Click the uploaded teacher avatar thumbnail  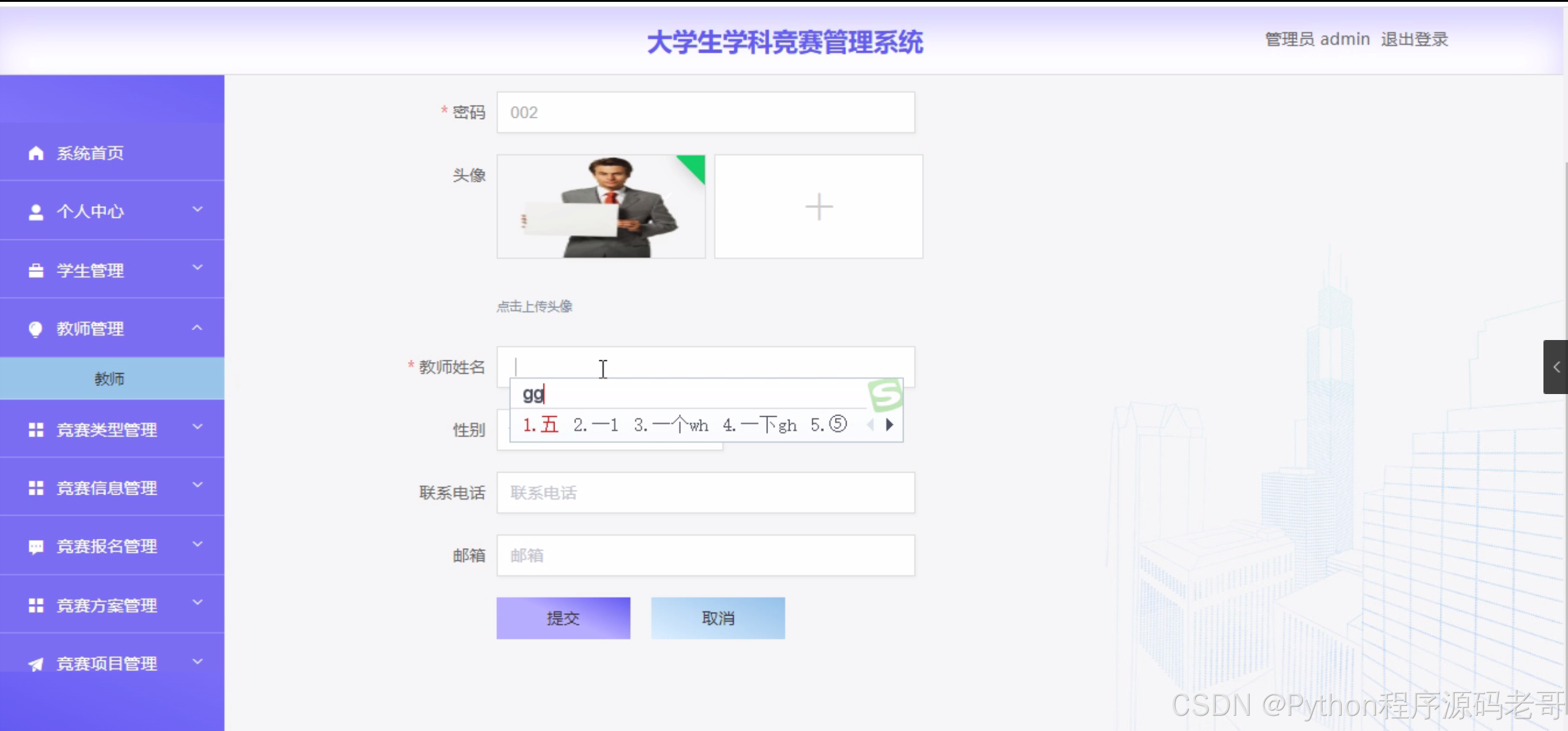[601, 207]
